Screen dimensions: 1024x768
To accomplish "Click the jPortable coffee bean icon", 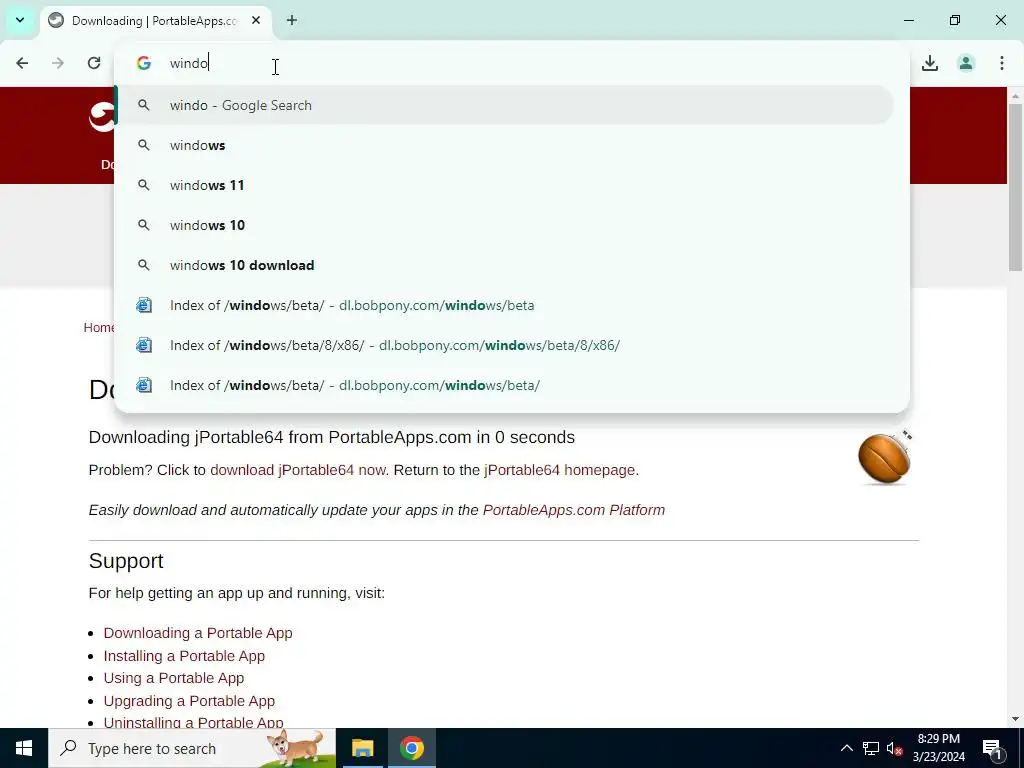I will coord(885,457).
